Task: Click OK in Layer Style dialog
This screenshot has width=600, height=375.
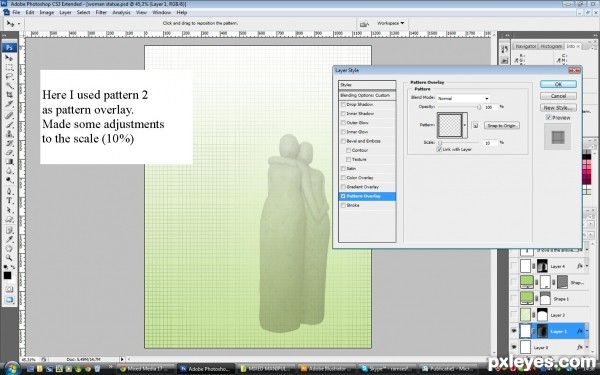Action: point(558,84)
